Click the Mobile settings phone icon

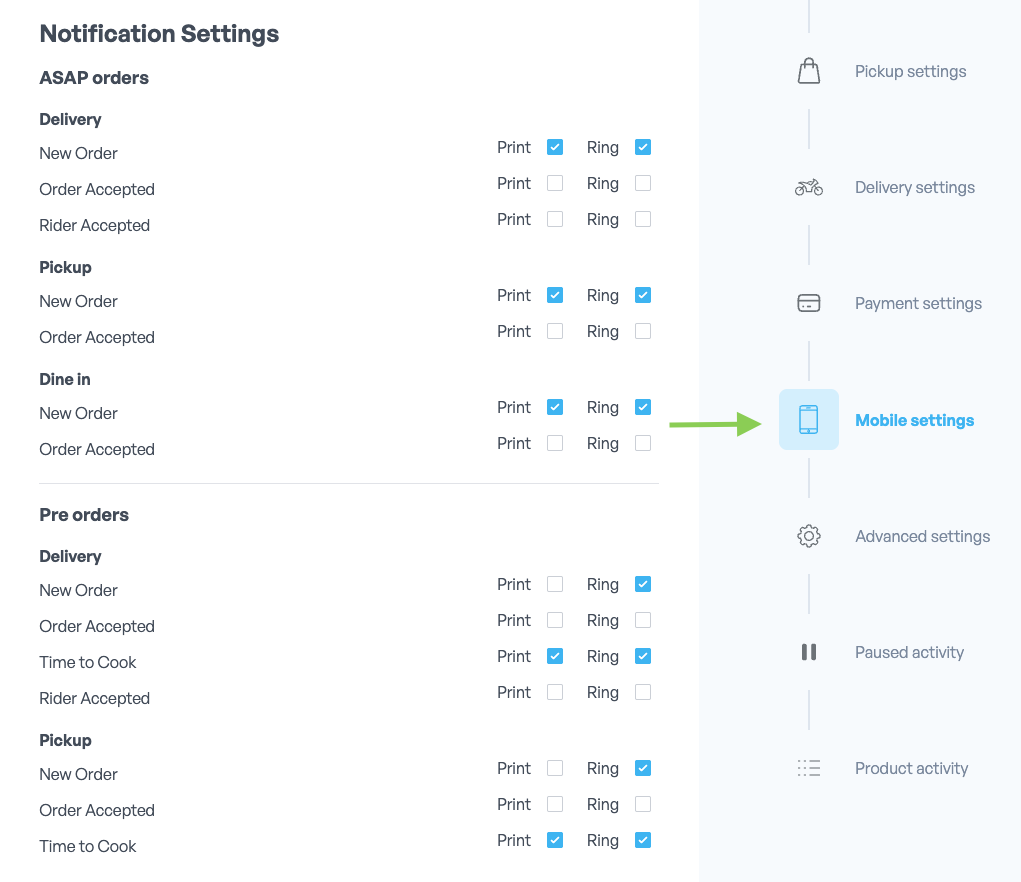(809, 419)
